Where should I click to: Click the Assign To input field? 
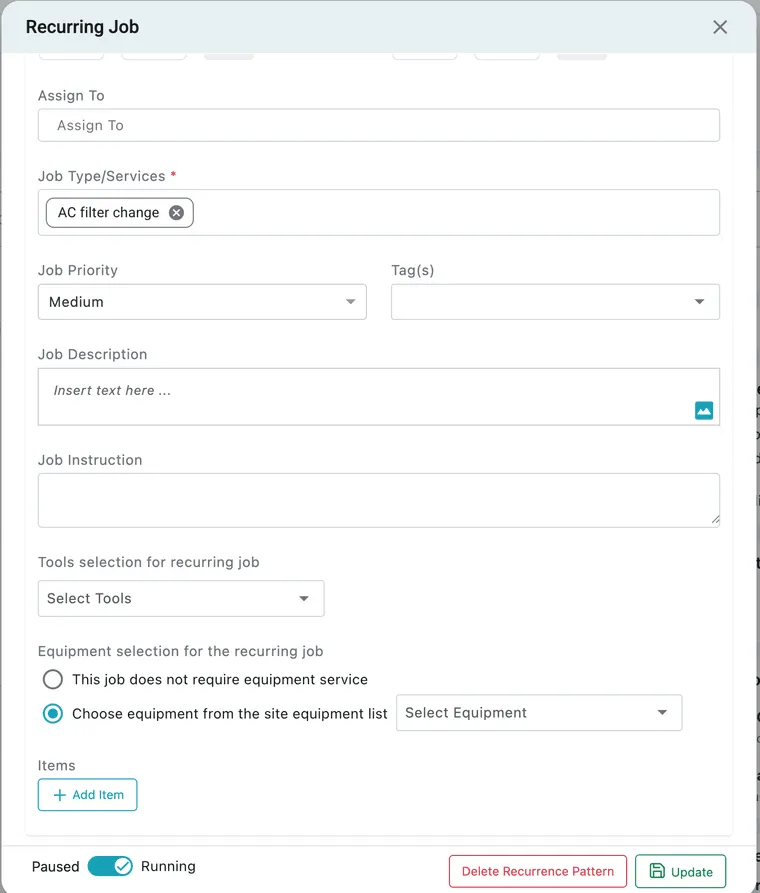tap(379, 125)
